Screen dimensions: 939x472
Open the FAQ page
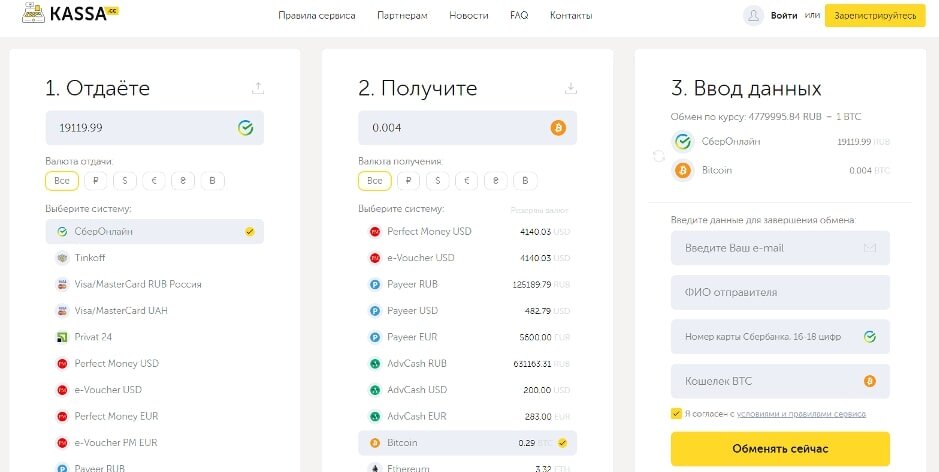tap(519, 16)
